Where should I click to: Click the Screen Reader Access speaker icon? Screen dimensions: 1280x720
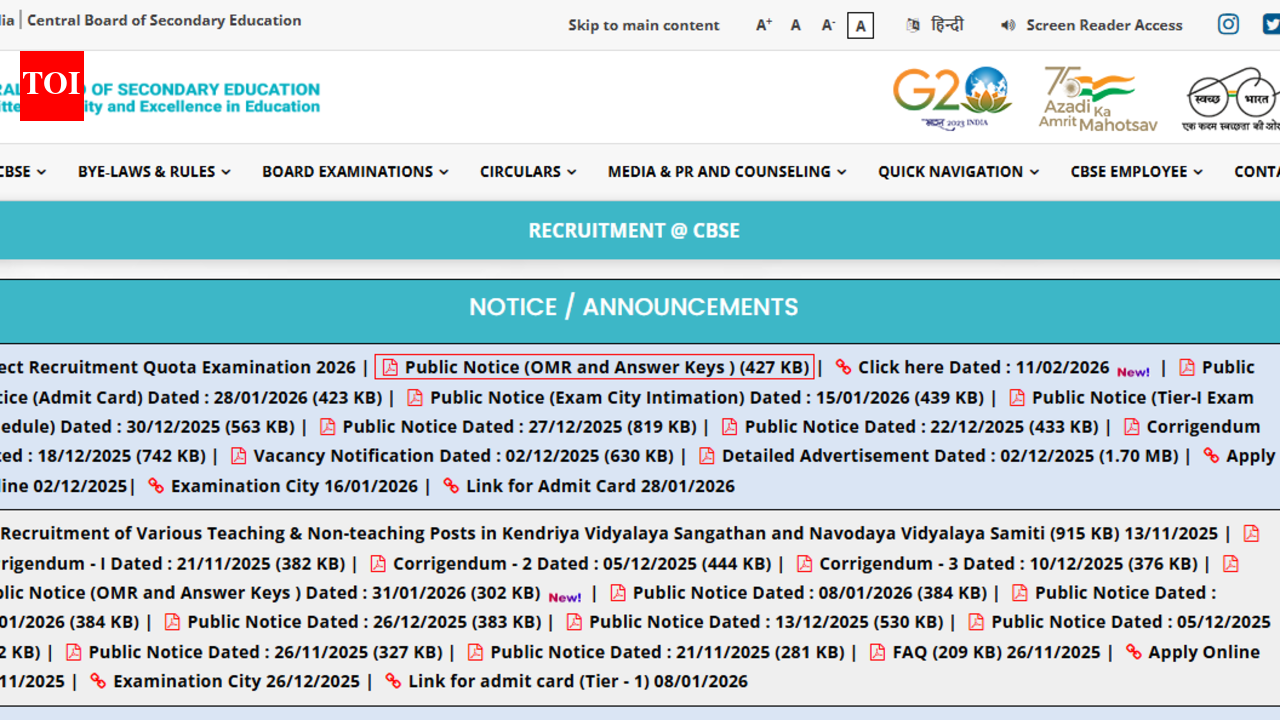[x=1008, y=25]
